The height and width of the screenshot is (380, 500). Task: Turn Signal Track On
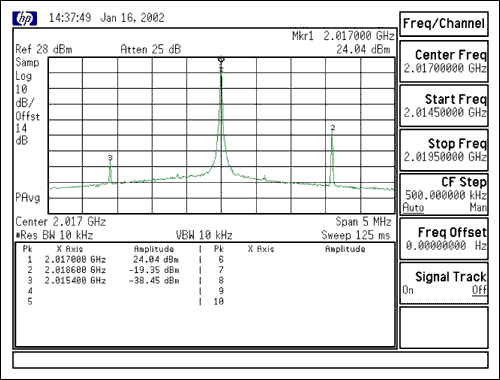[408, 290]
